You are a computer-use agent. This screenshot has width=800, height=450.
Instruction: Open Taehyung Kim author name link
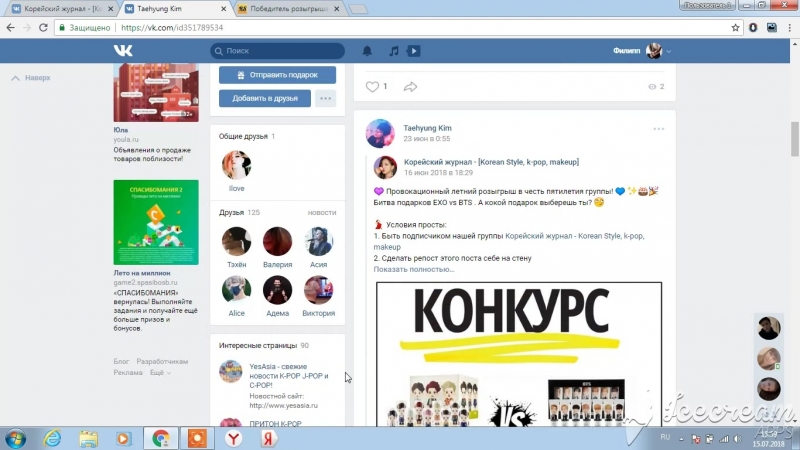point(427,128)
